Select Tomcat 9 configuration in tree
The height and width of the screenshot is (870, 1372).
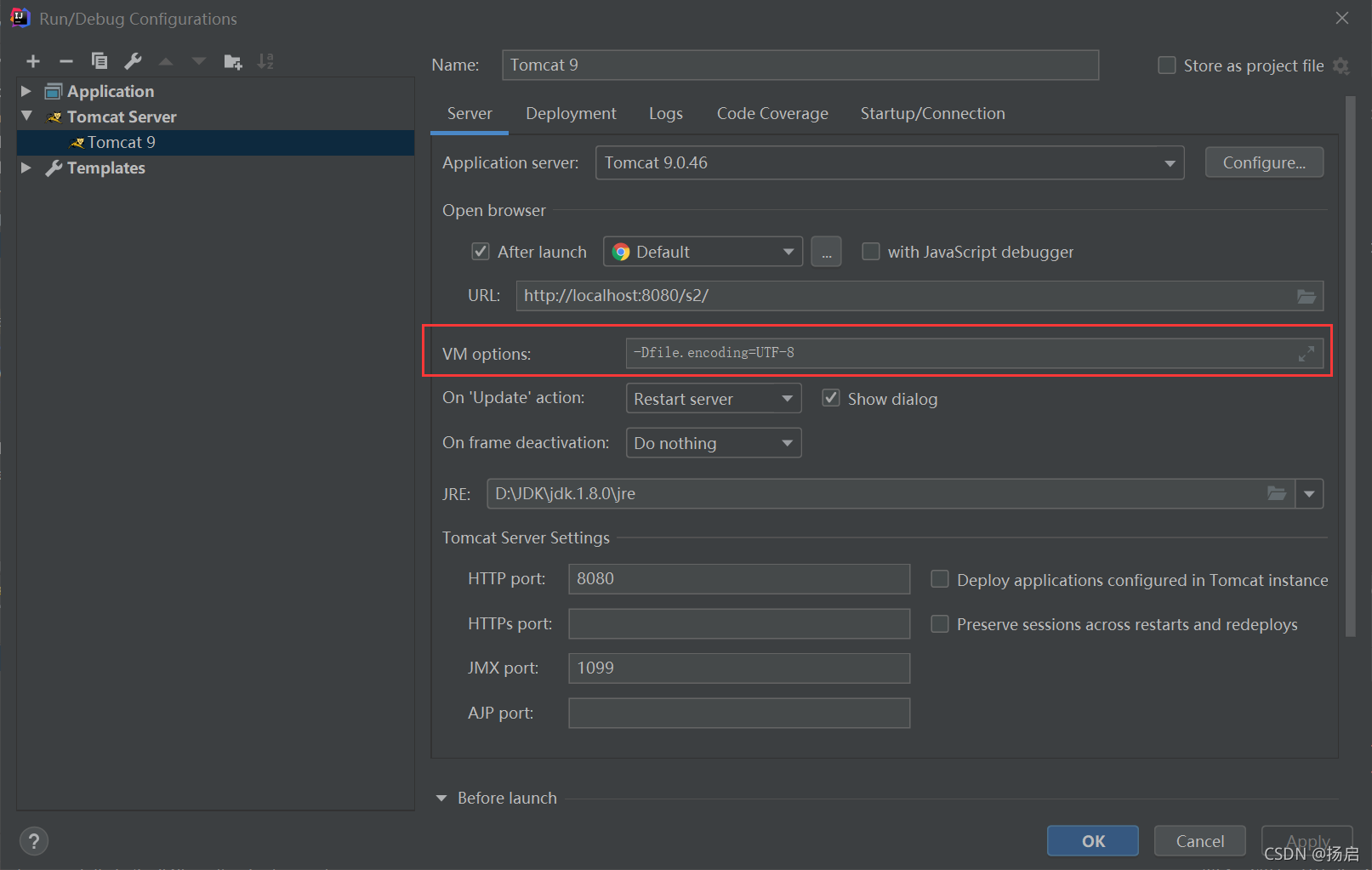[x=215, y=142]
